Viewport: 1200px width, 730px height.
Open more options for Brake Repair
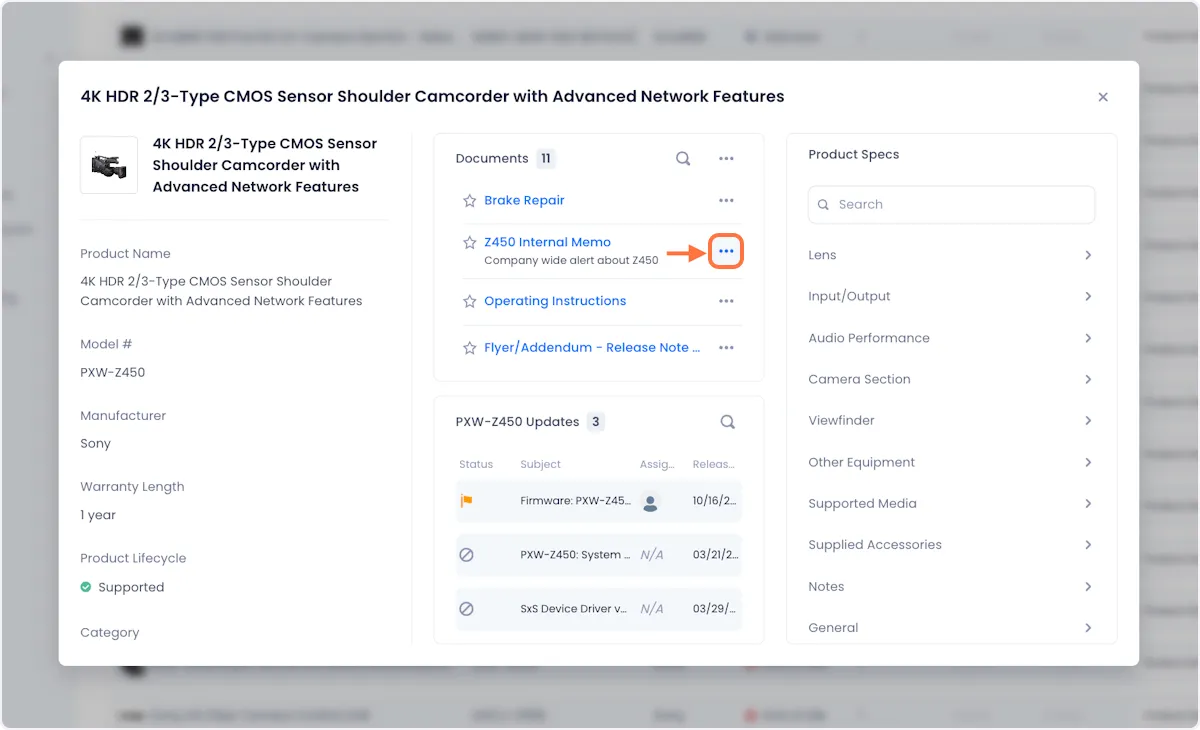727,200
